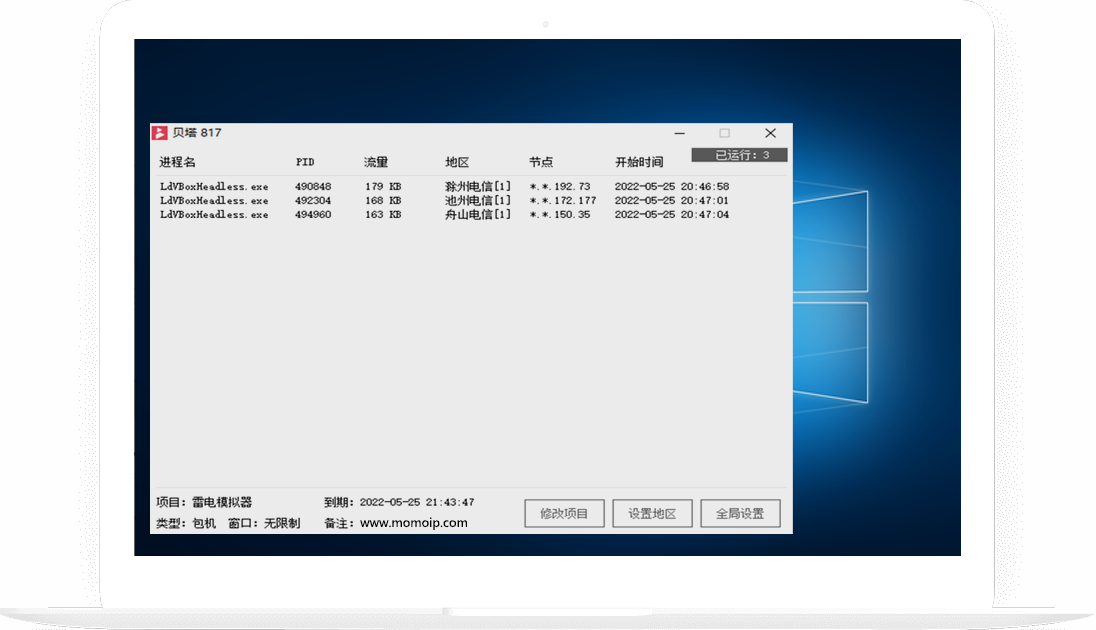Image resolution: width=1096 pixels, height=630 pixels.
Task: Click the 设置地区 button
Action: point(652,513)
